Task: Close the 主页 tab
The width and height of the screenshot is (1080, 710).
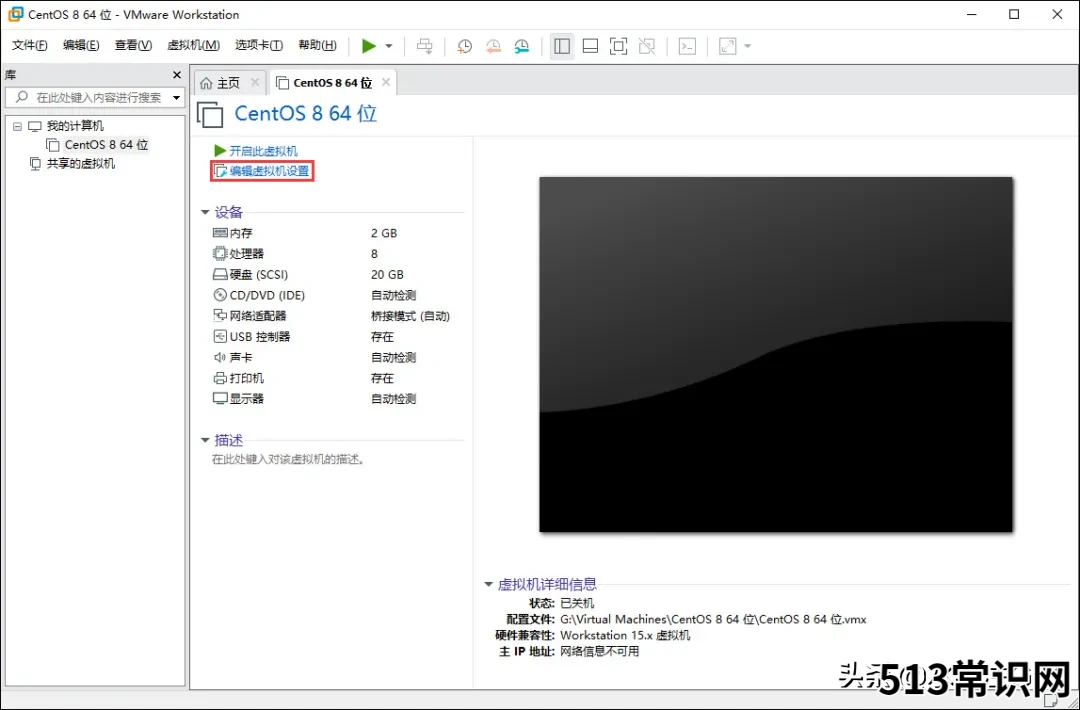Action: pyautogui.click(x=255, y=82)
